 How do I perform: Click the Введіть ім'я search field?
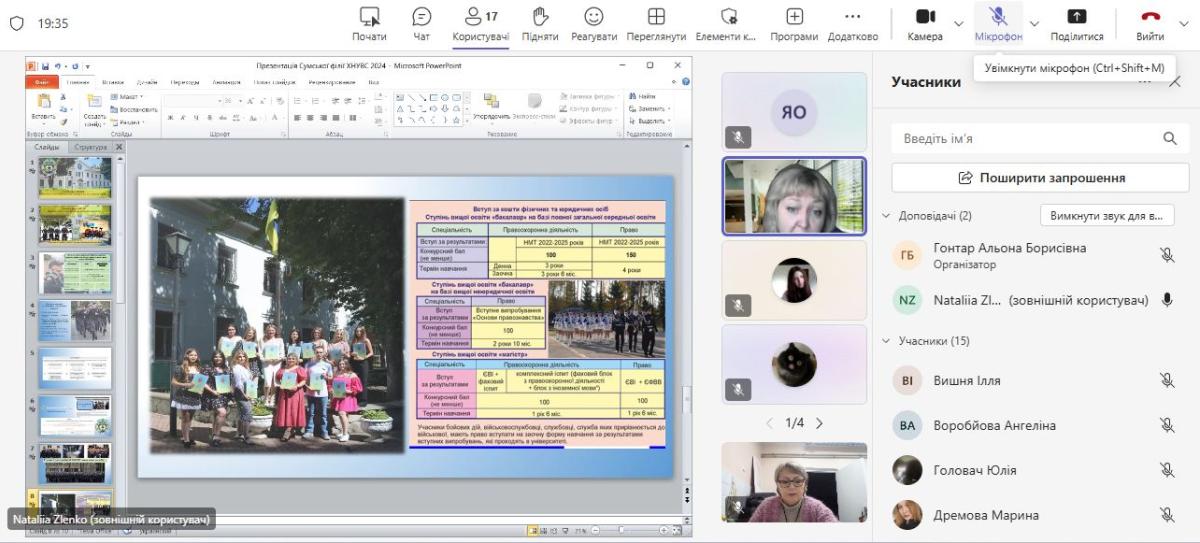coord(1025,139)
